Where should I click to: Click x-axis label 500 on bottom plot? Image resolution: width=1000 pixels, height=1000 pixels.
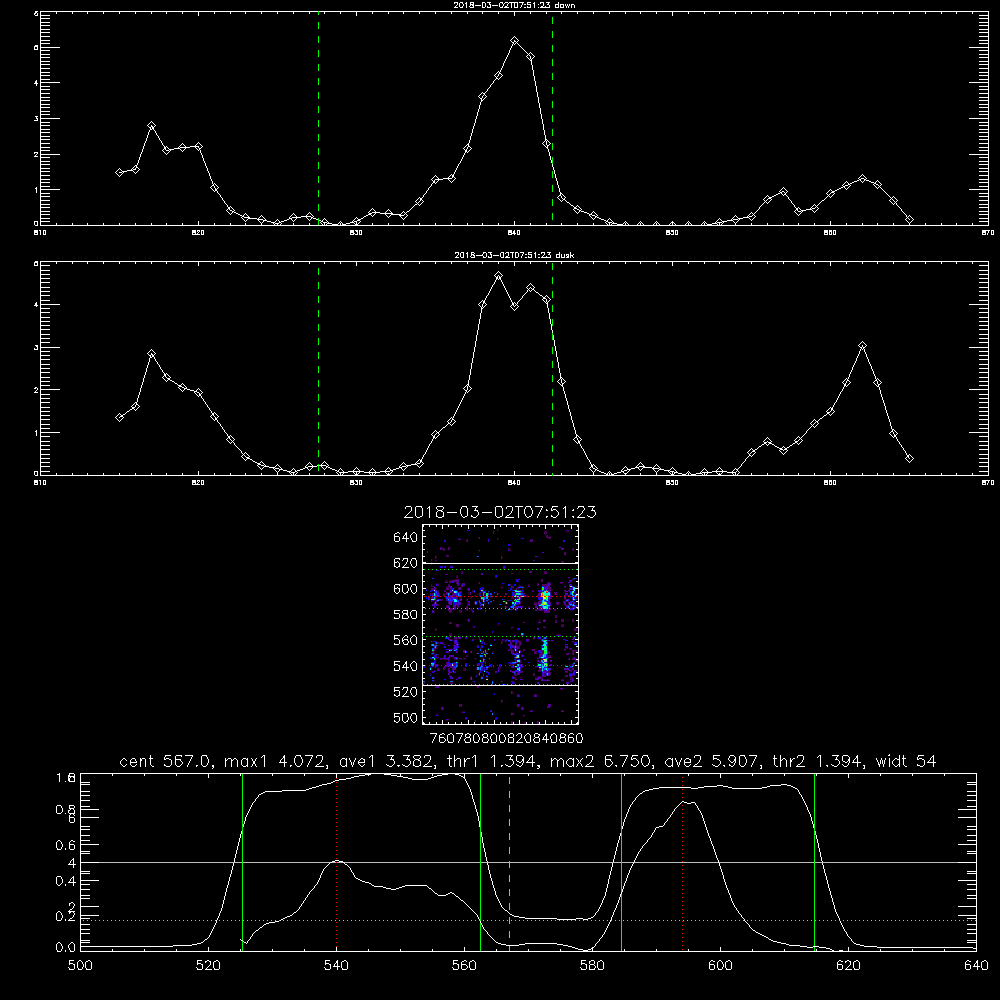[80, 966]
